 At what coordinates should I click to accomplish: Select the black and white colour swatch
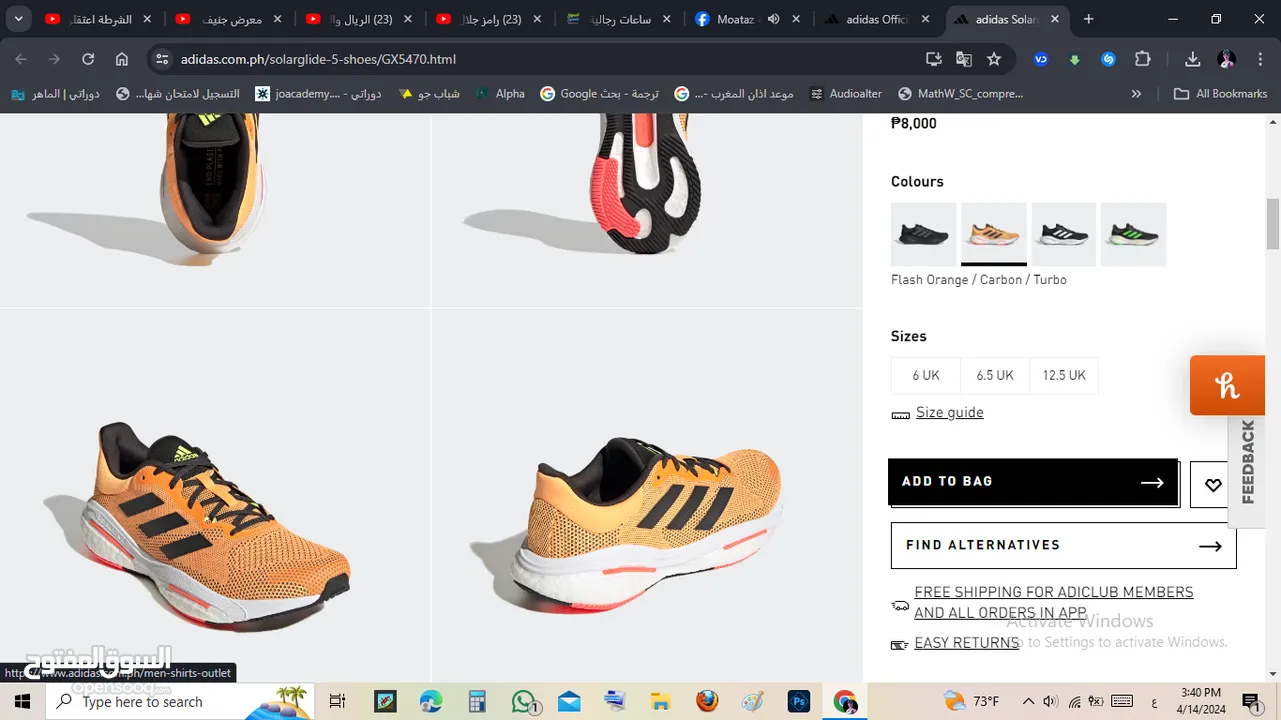(x=1064, y=234)
